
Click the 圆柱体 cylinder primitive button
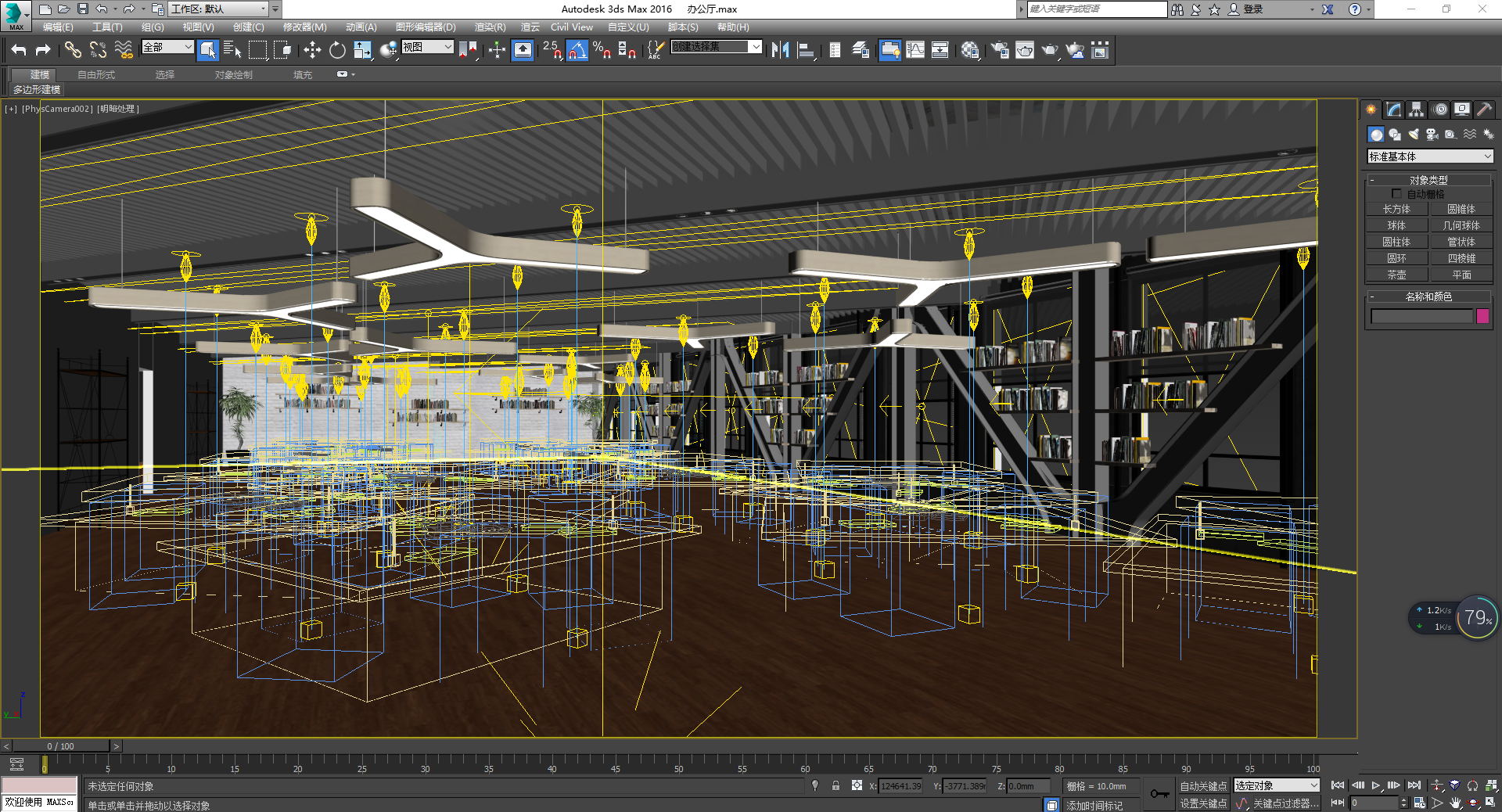1396,242
